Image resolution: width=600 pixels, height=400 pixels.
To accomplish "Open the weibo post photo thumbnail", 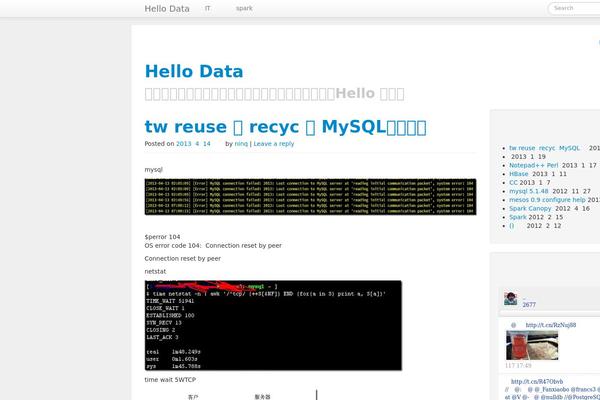I will click(532, 345).
